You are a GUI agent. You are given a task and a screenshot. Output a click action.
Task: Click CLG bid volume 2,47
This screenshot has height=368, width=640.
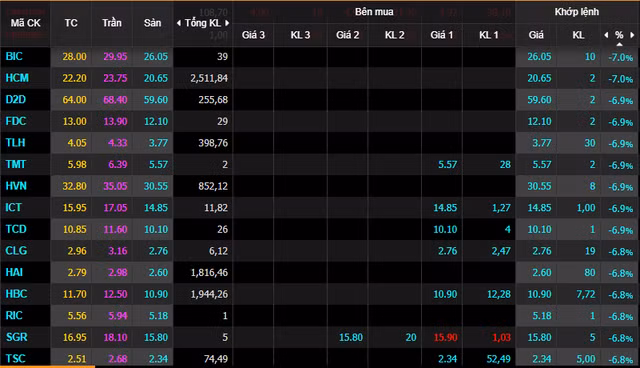click(501, 251)
